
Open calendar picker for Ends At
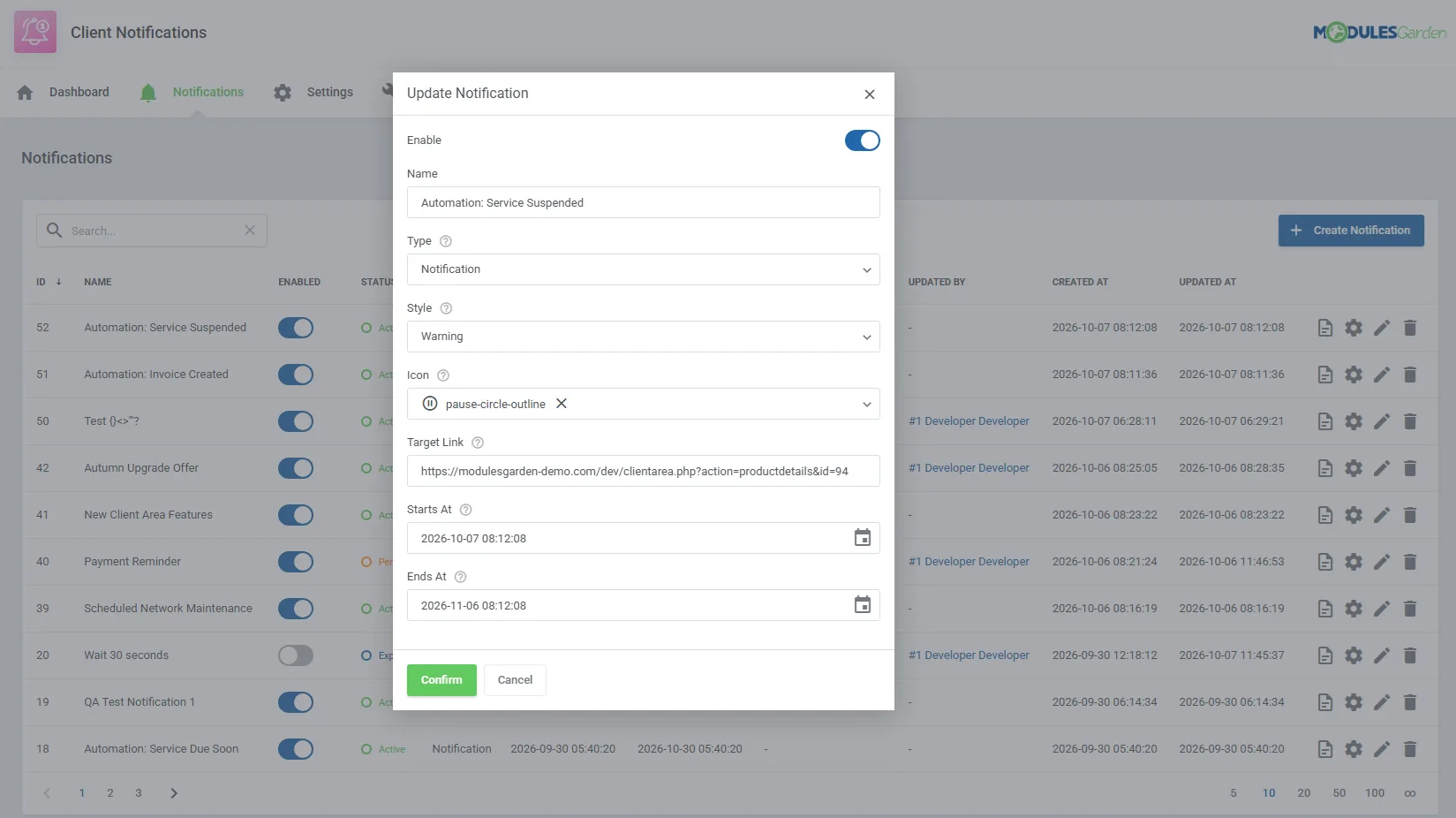click(x=863, y=605)
